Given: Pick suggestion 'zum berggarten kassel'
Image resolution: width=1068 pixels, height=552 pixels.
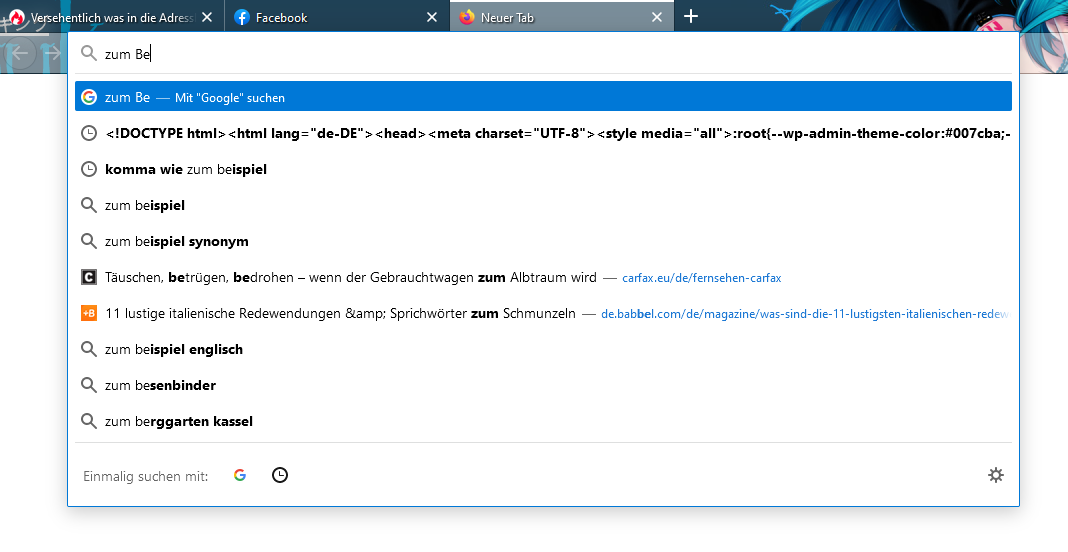Looking at the screenshot, I should coord(178,421).
